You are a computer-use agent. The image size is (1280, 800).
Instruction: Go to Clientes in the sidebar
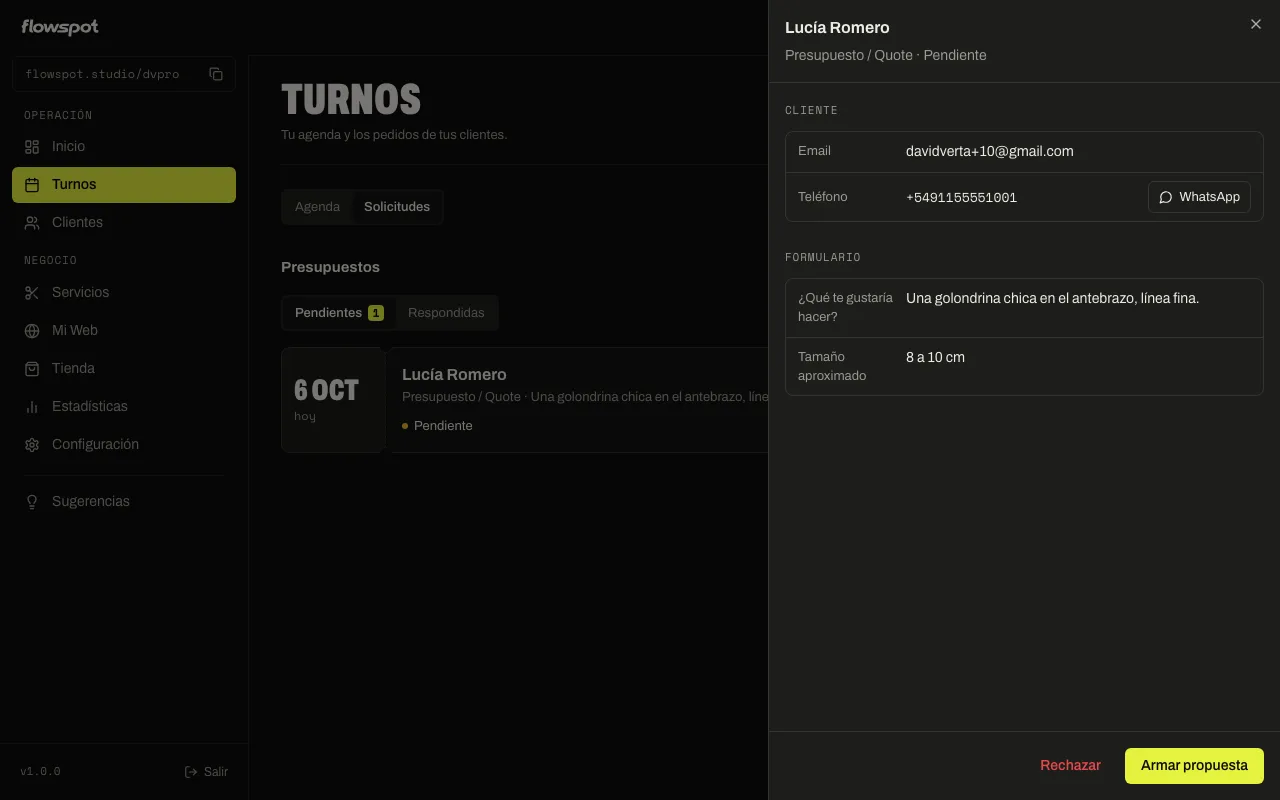(x=124, y=222)
